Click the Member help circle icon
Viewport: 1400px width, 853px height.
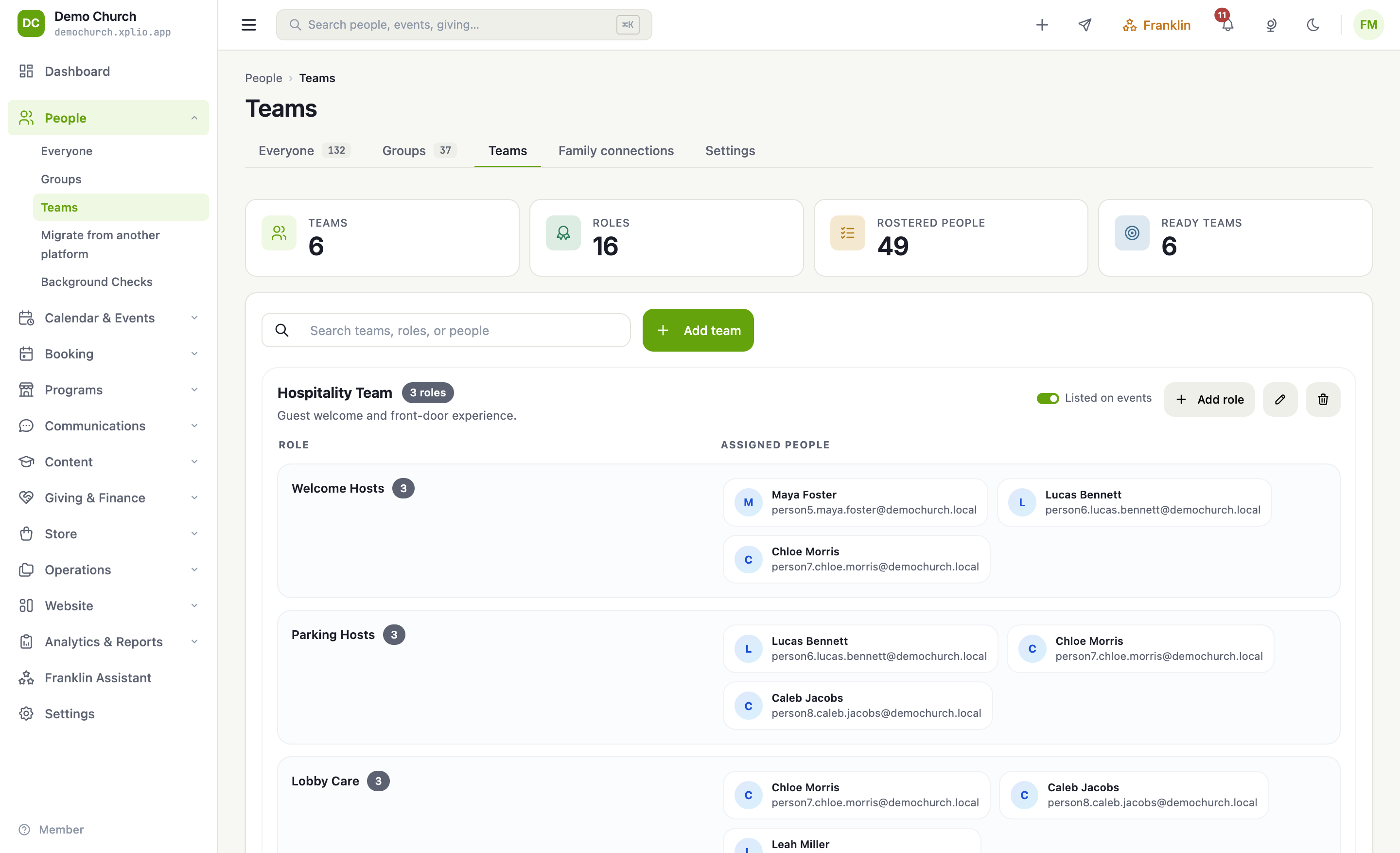[24, 829]
